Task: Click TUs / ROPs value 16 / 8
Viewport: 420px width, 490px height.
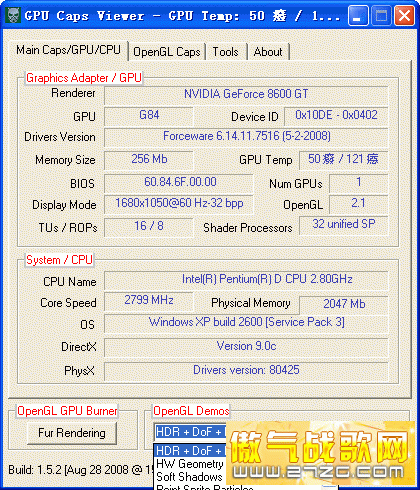Action: [x=149, y=227]
